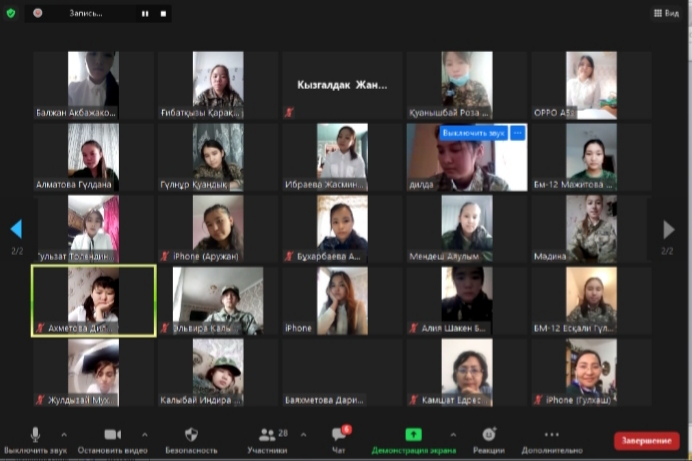Viewport: 692px width, 461px height.
Task: Open the Чат chat panel
Action: coord(338,438)
